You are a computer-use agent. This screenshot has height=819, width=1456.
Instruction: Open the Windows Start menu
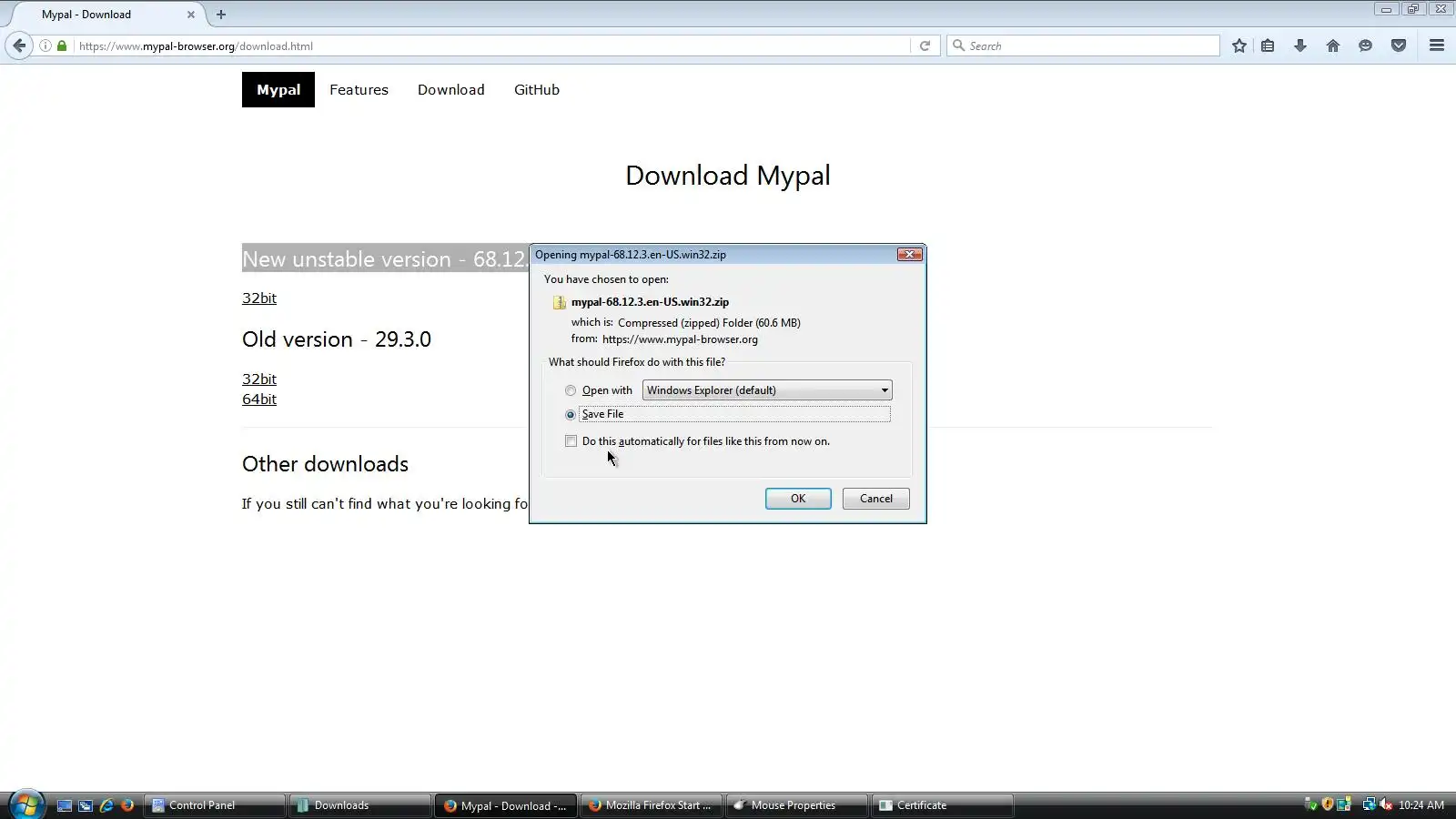pyautogui.click(x=26, y=804)
